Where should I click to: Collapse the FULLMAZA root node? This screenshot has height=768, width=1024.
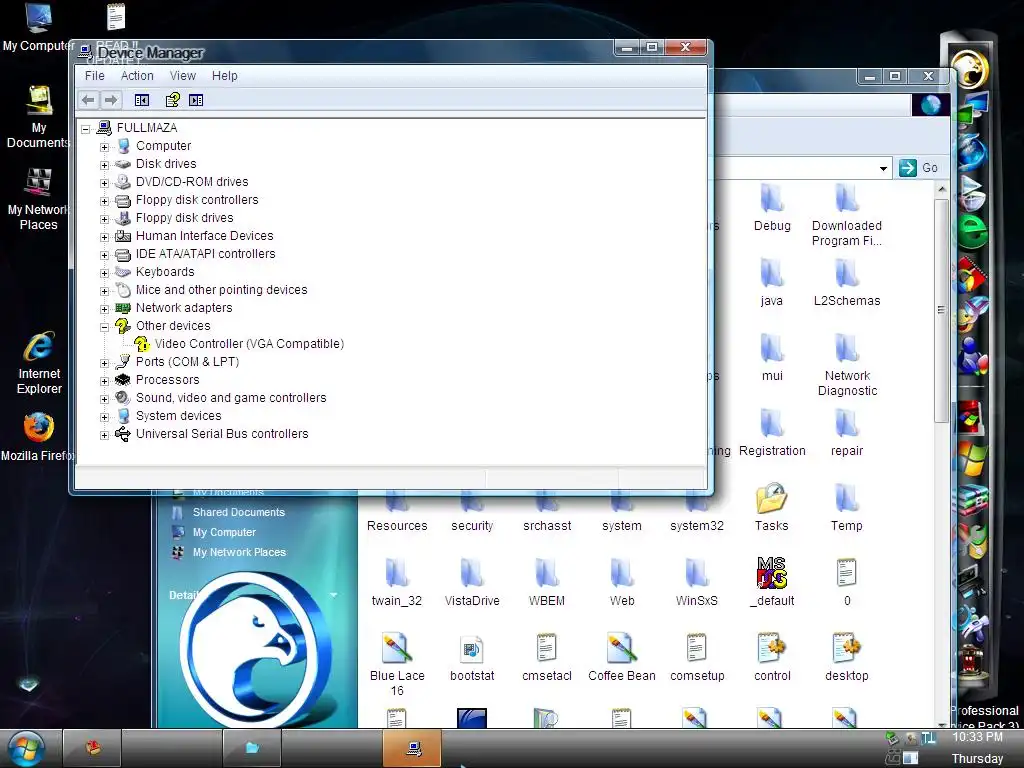pyautogui.click(x=86, y=129)
